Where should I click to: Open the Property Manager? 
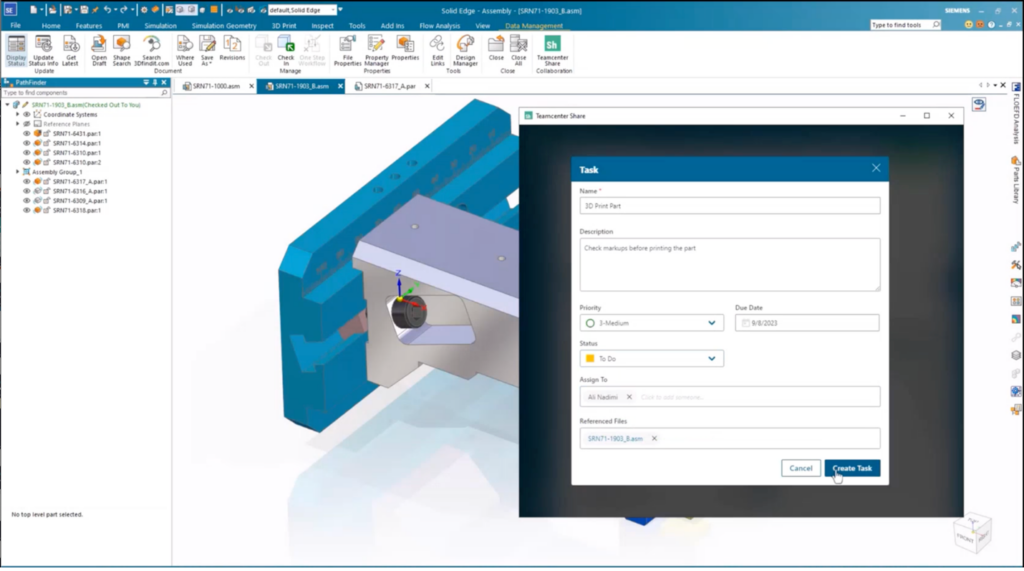tap(376, 48)
